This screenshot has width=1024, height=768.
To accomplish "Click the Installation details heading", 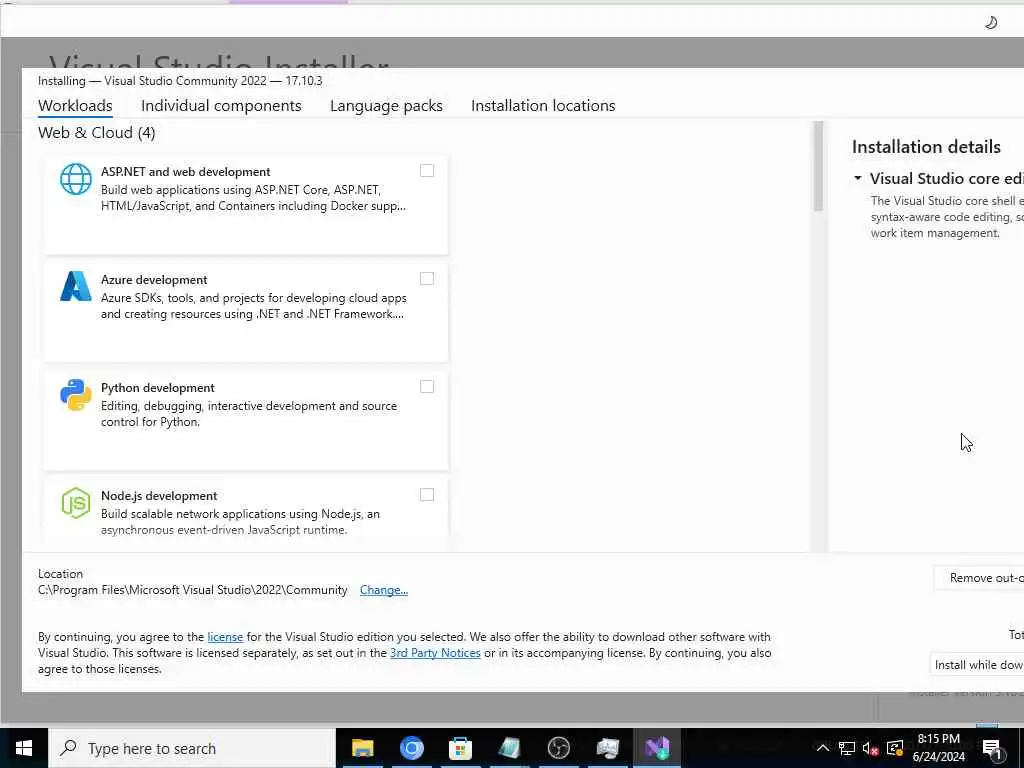I will pos(926,147).
